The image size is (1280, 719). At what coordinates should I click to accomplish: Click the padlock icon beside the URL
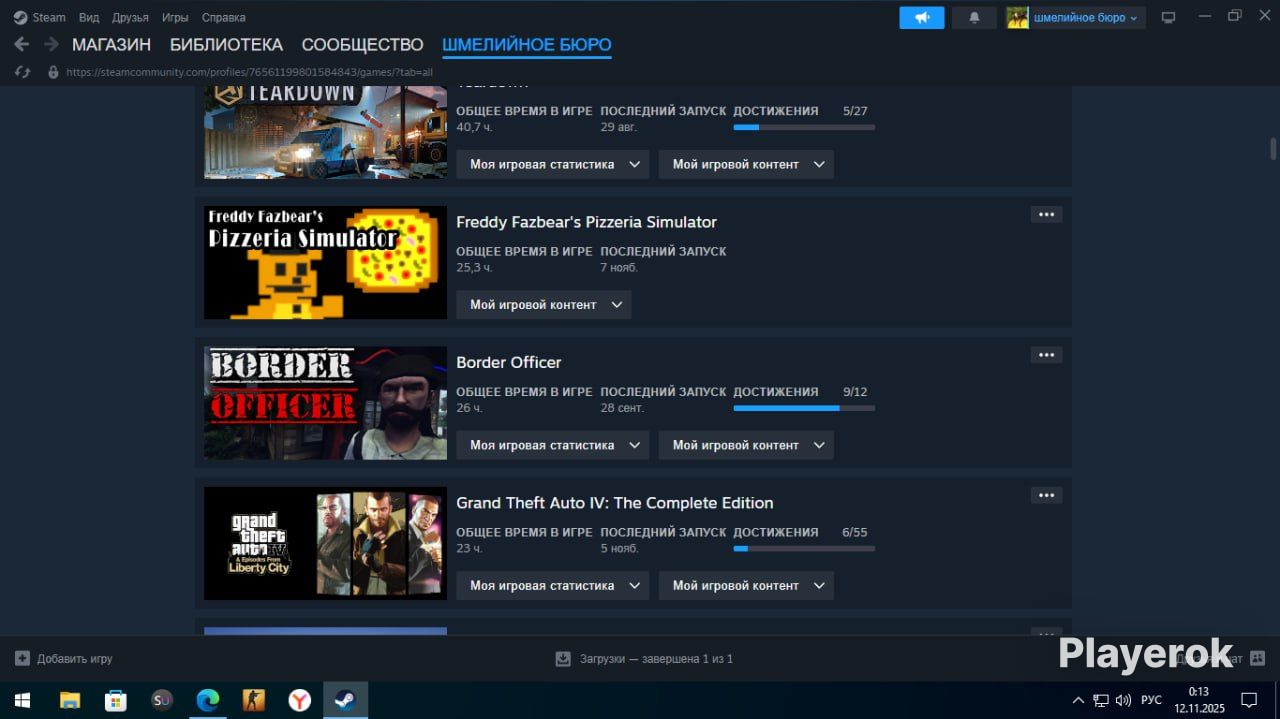coord(53,72)
